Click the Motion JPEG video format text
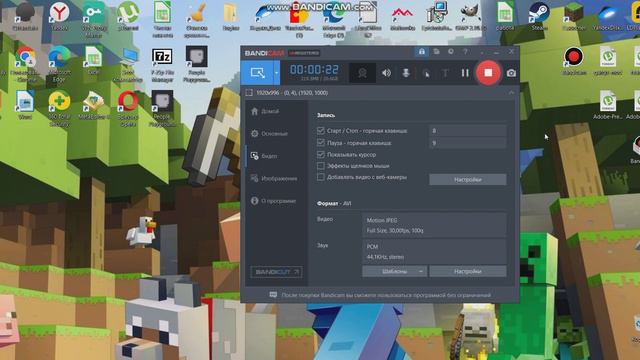Screen dimensions: 640x360 click(x=382, y=220)
